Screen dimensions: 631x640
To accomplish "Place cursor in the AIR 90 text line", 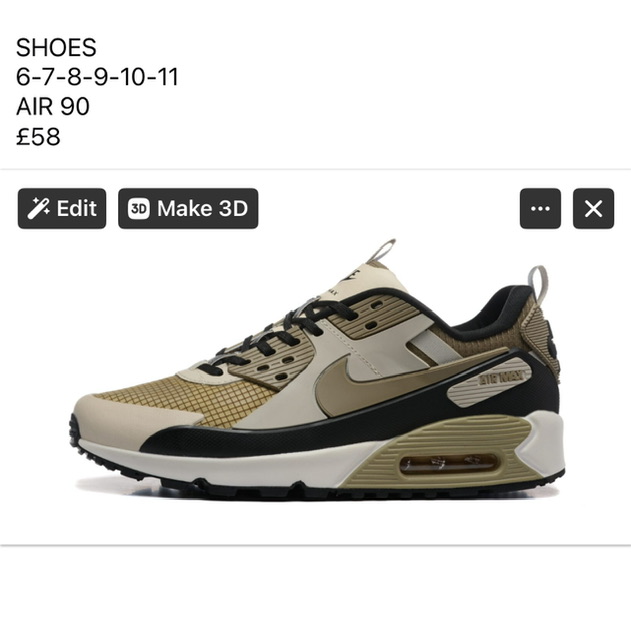I will click(53, 107).
